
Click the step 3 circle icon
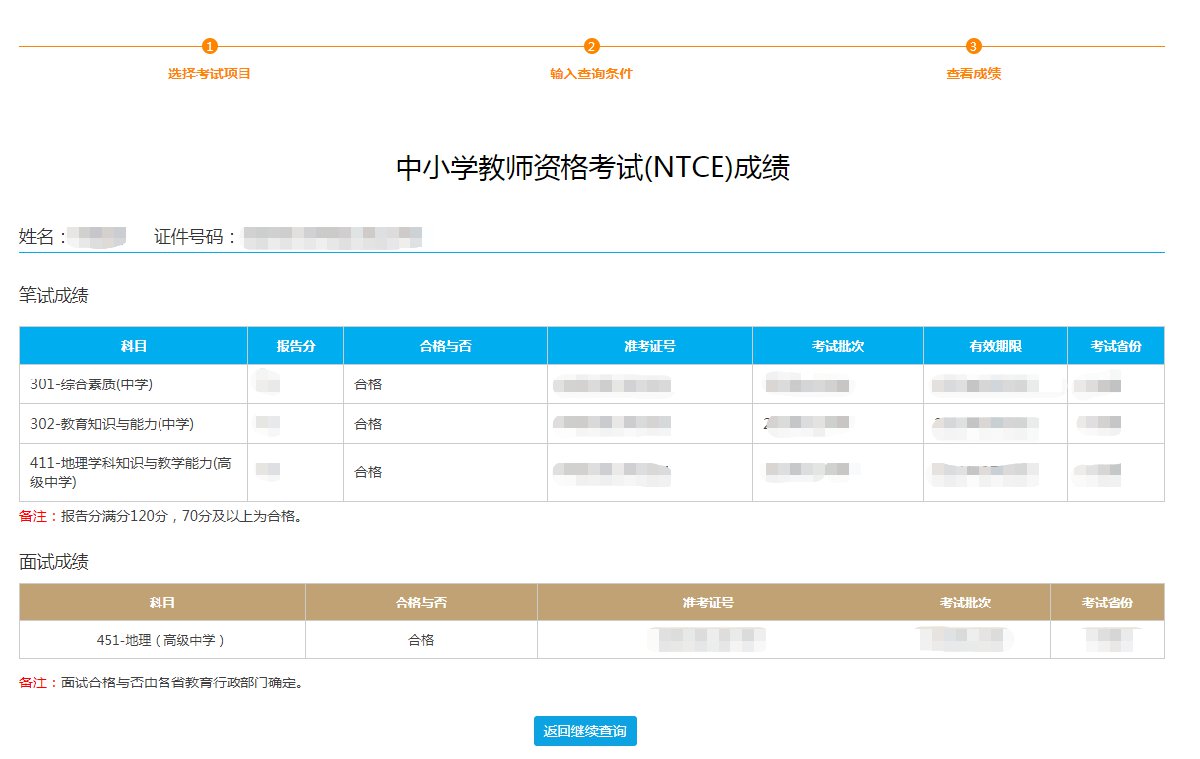click(x=973, y=46)
